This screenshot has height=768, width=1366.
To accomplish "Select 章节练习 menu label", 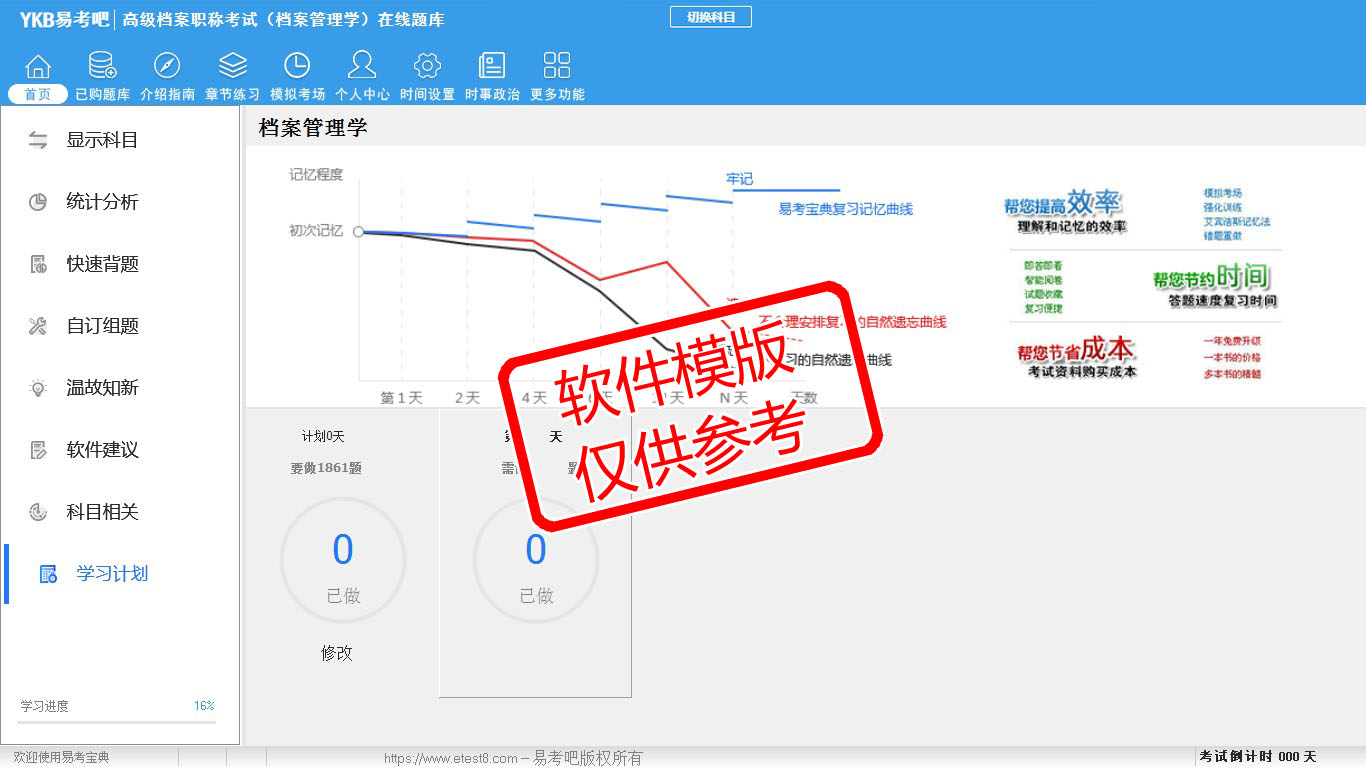I will click(232, 94).
